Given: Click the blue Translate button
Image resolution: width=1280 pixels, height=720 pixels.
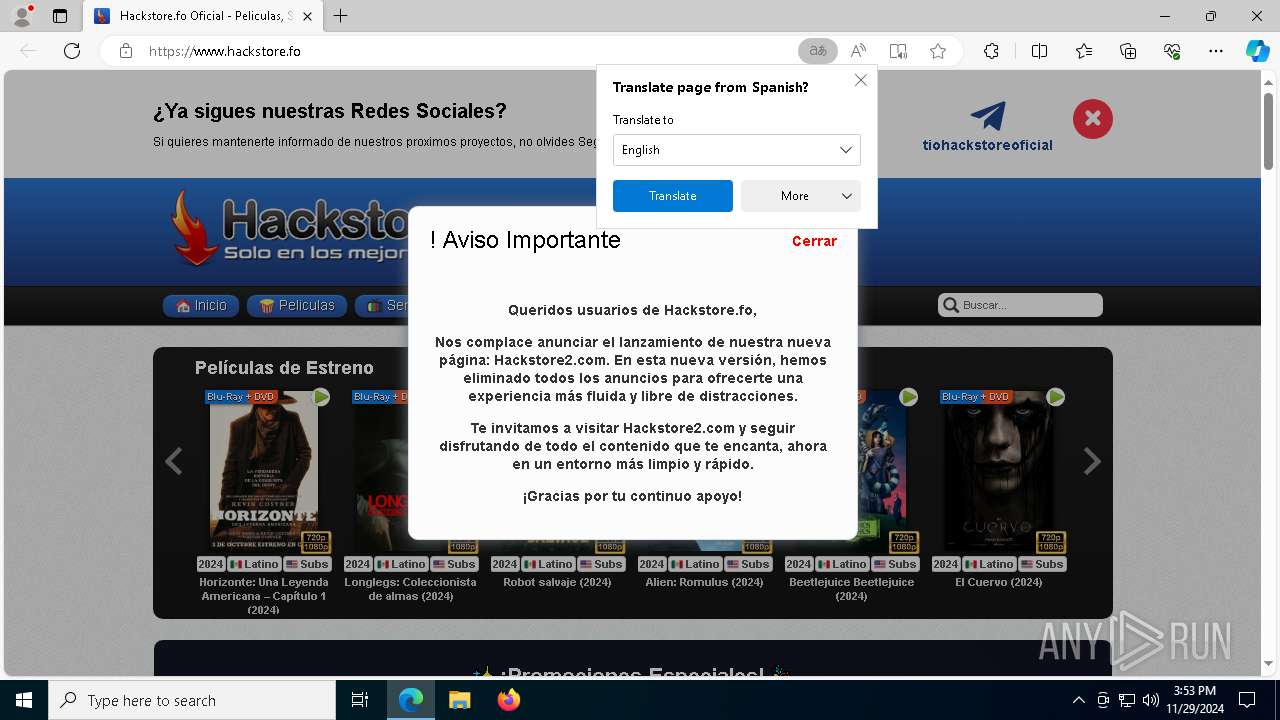Looking at the screenshot, I should pos(672,196).
